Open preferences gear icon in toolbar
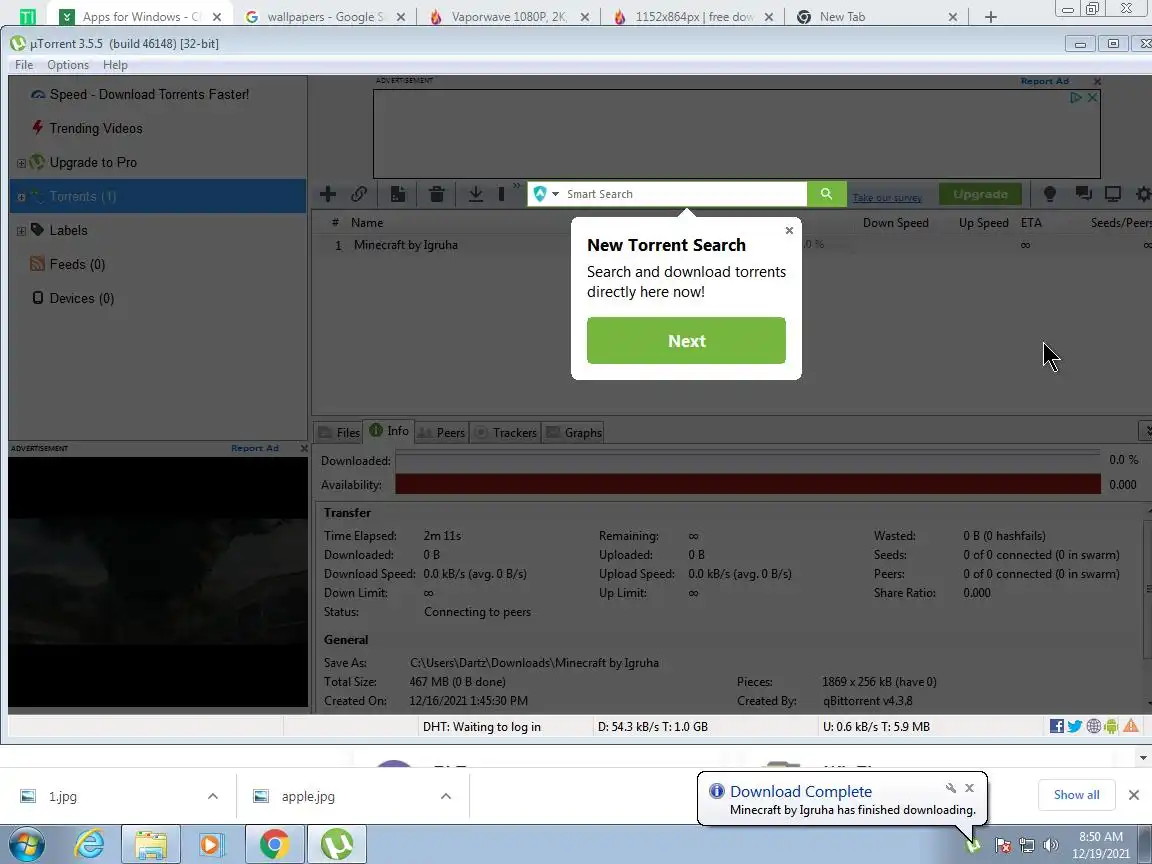This screenshot has width=1152, height=864. pos(1143,194)
